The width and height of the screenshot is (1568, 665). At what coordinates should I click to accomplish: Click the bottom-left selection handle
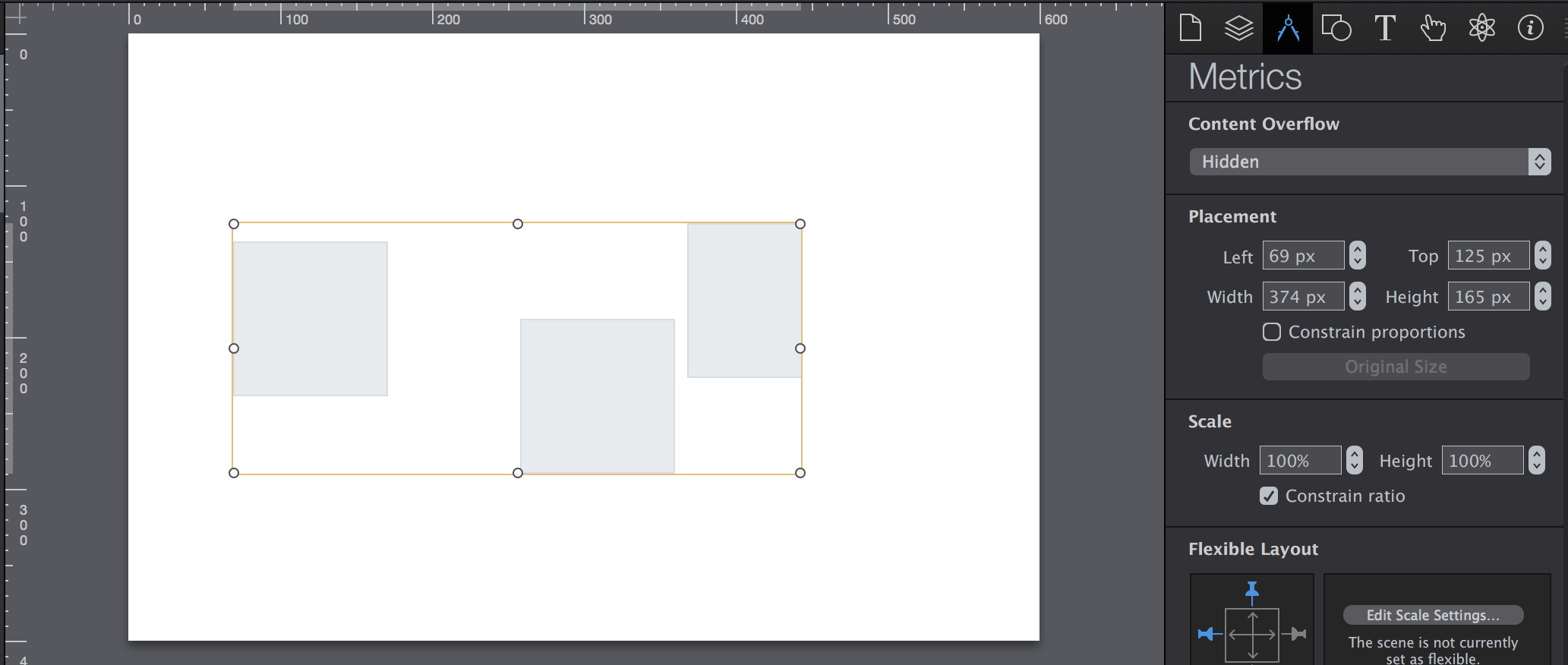point(234,473)
